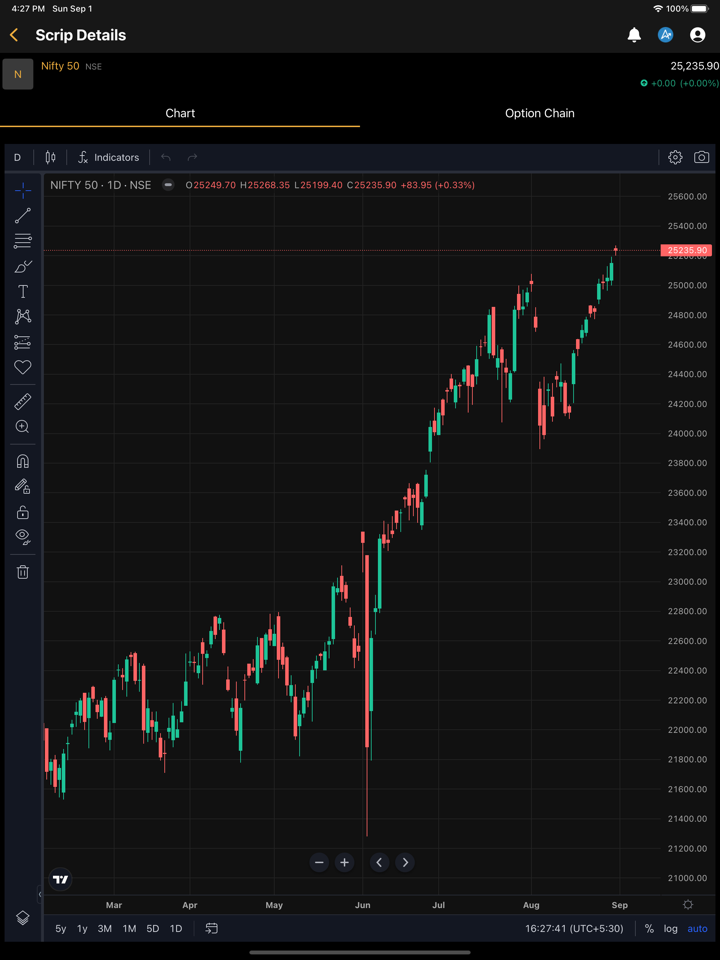Click the zoom in plus button on chart
The height and width of the screenshot is (960, 720).
point(344,862)
